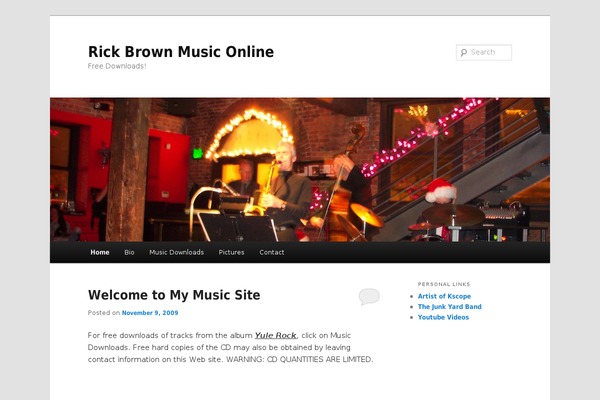Go to Music Downloads page

click(176, 252)
